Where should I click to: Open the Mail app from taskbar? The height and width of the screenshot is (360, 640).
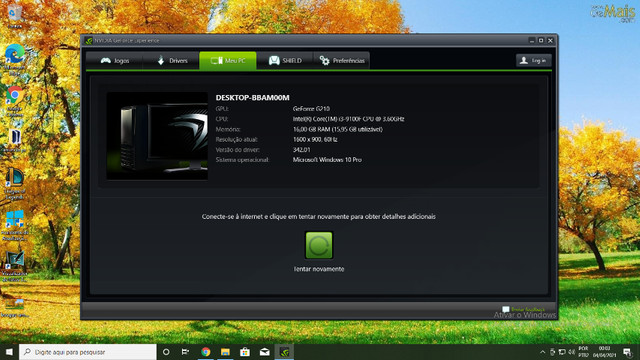point(264,352)
